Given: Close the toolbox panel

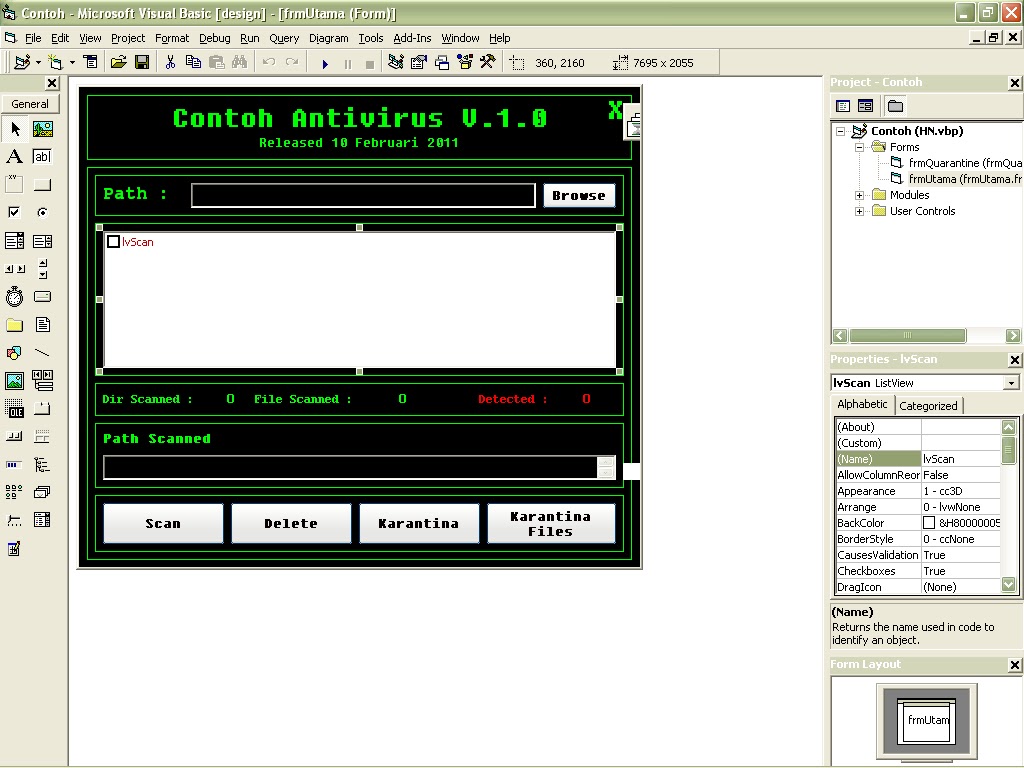Looking at the screenshot, I should pos(52,83).
